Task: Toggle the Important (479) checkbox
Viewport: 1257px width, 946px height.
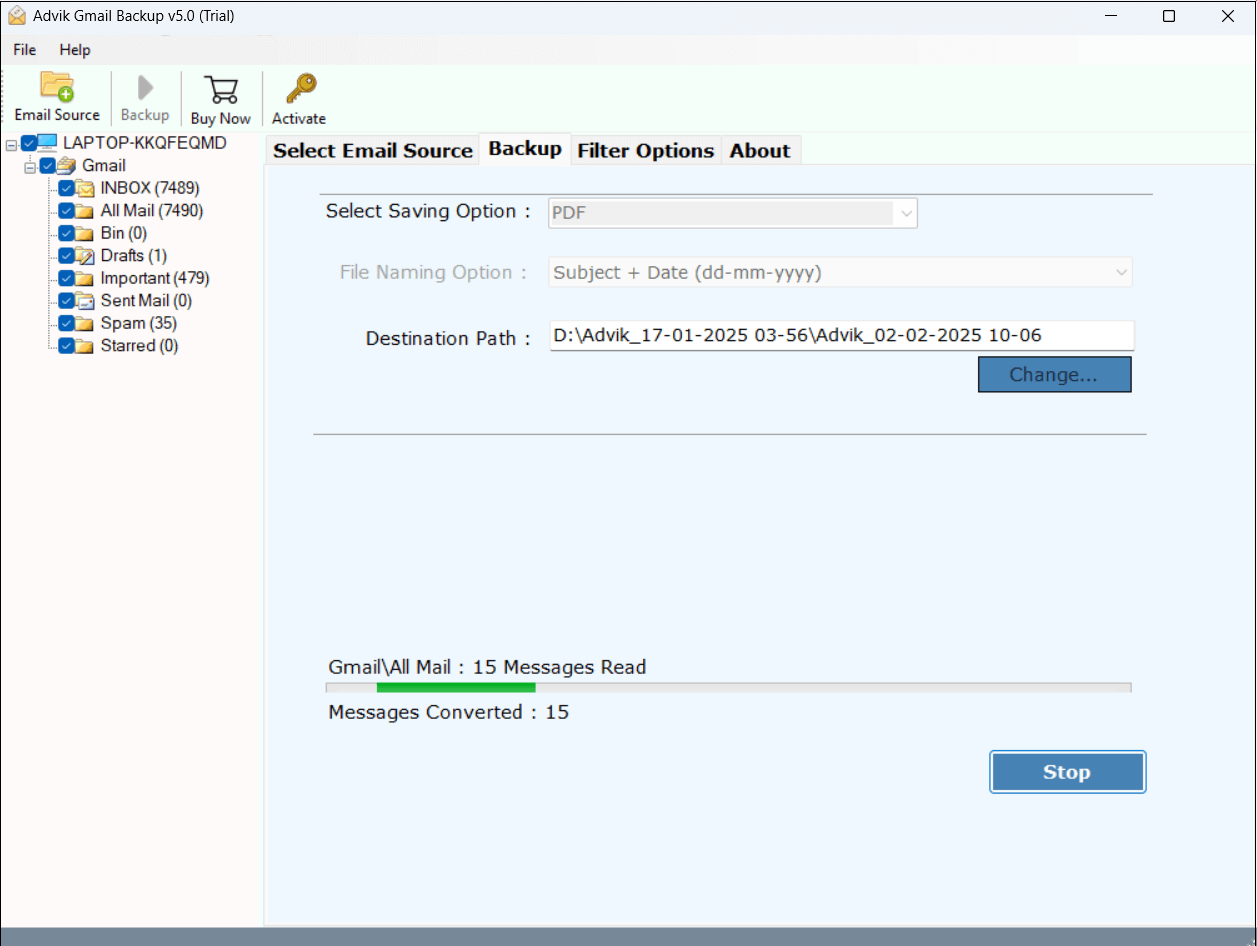Action: [x=66, y=278]
